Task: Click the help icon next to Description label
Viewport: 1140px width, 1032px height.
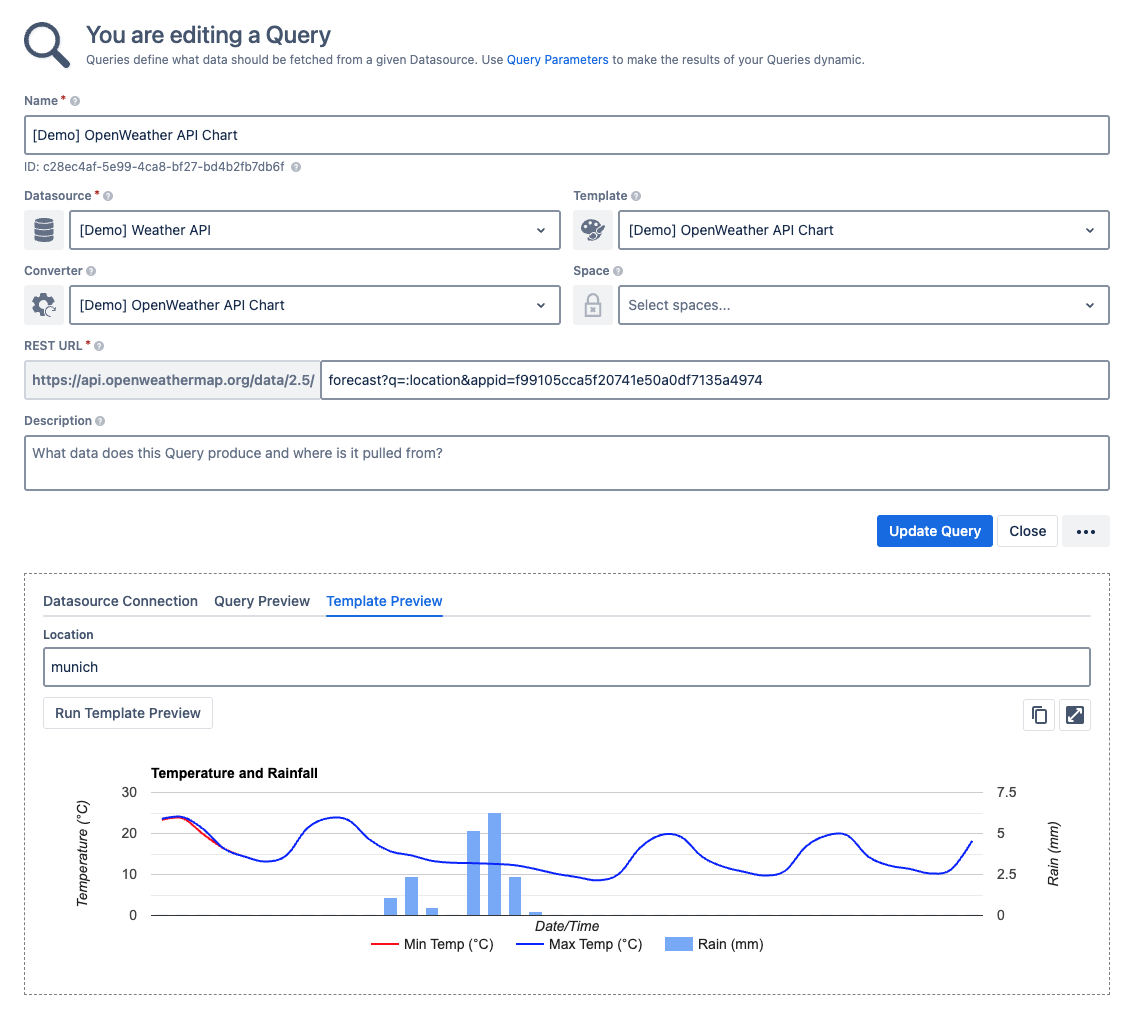Action: (x=100, y=420)
